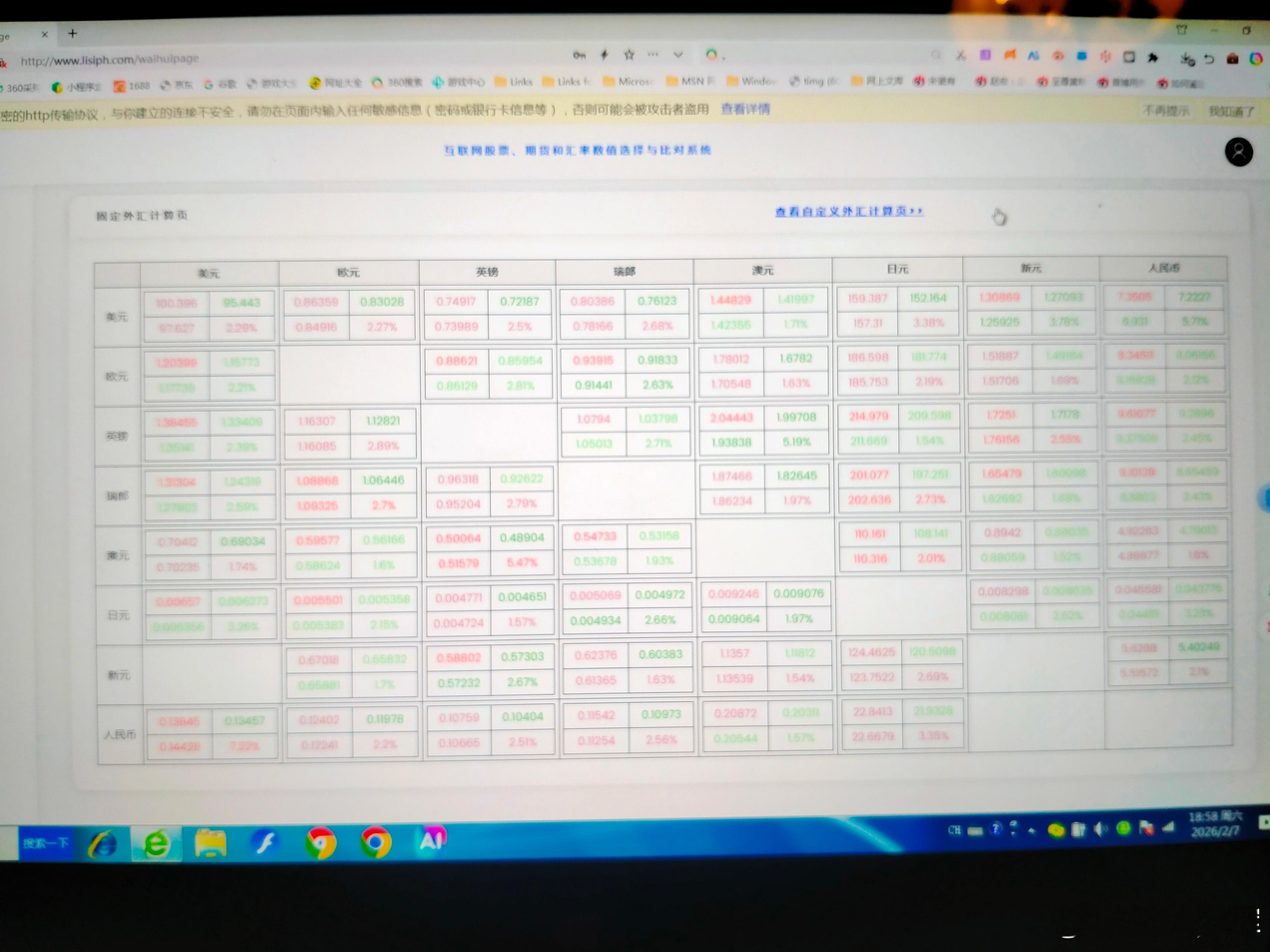Click the star favorite icon in address bar

pos(629,55)
